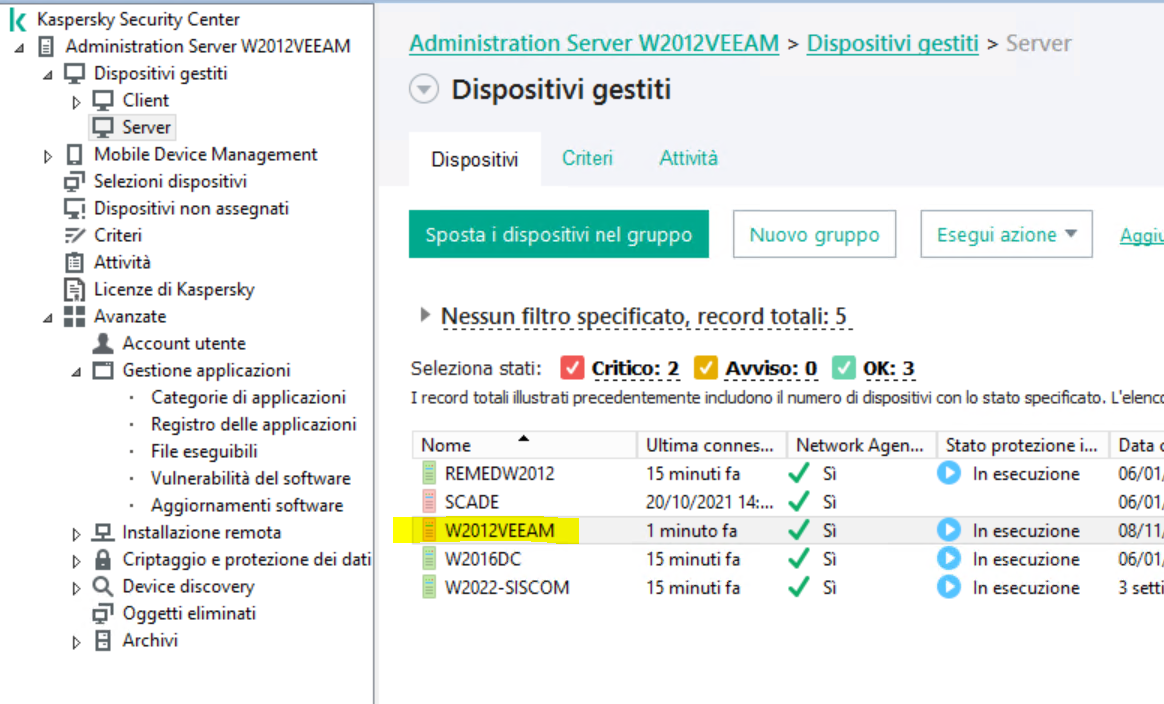Toggle the OK status filter checkbox

(843, 368)
